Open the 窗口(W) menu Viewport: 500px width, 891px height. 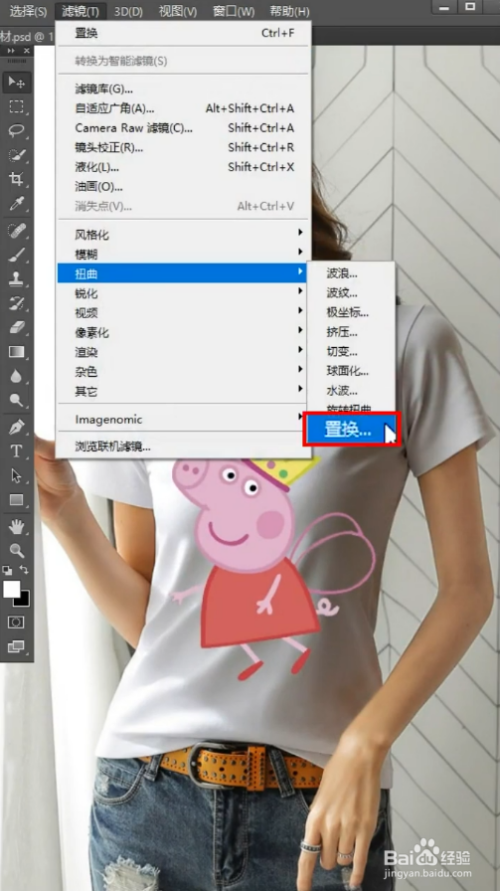(x=234, y=11)
